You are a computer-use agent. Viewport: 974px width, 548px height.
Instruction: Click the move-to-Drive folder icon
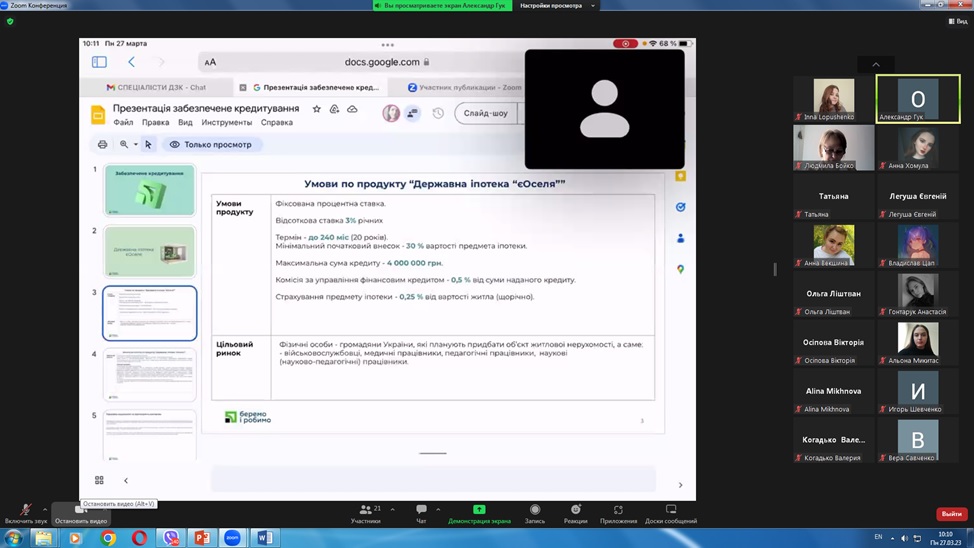click(334, 109)
